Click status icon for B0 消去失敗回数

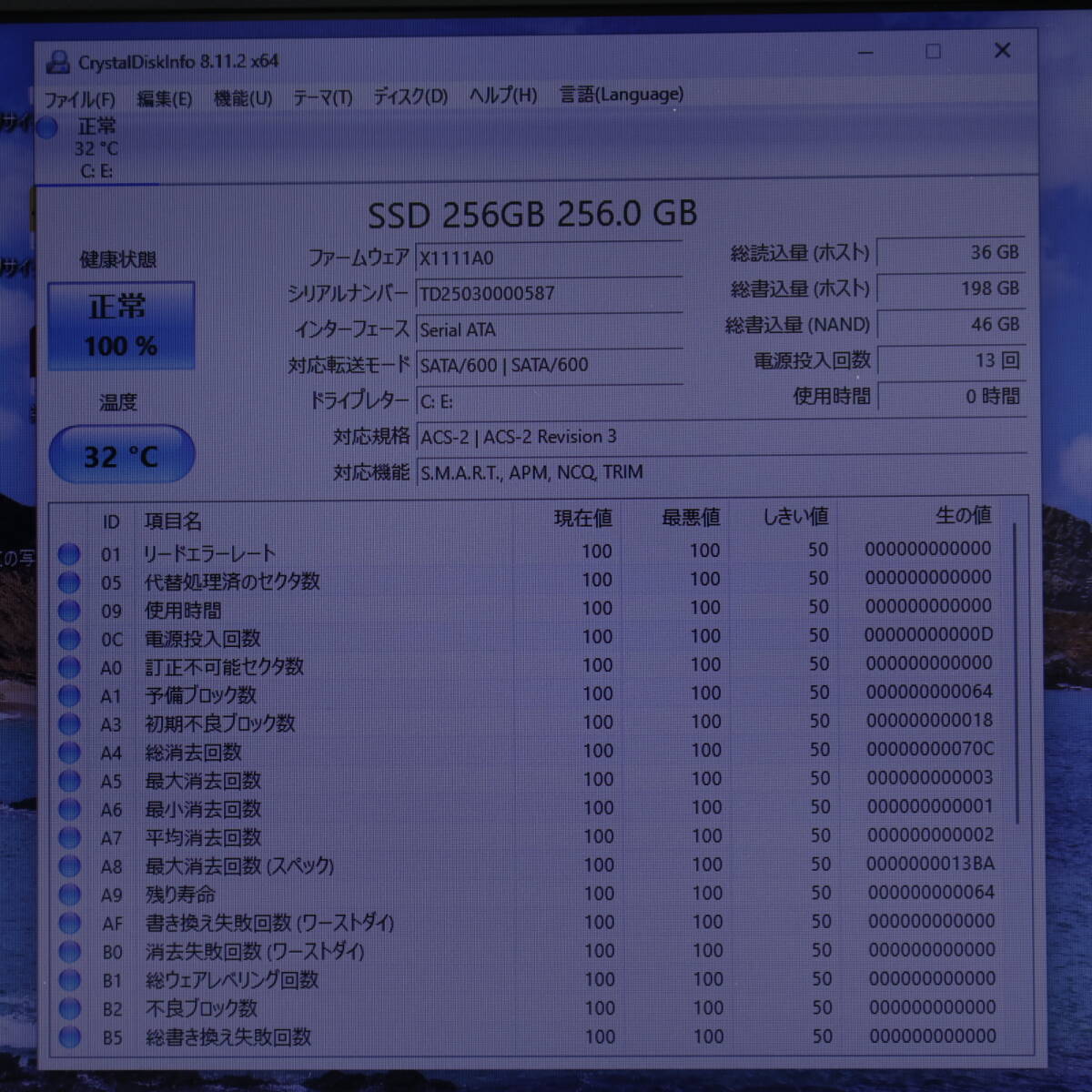pyautogui.click(x=70, y=952)
